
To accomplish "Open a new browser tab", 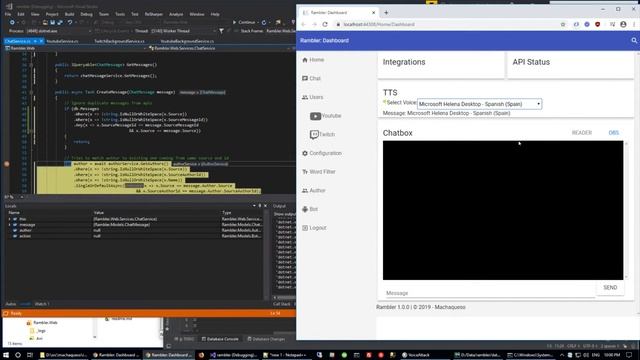I will coord(386,13).
